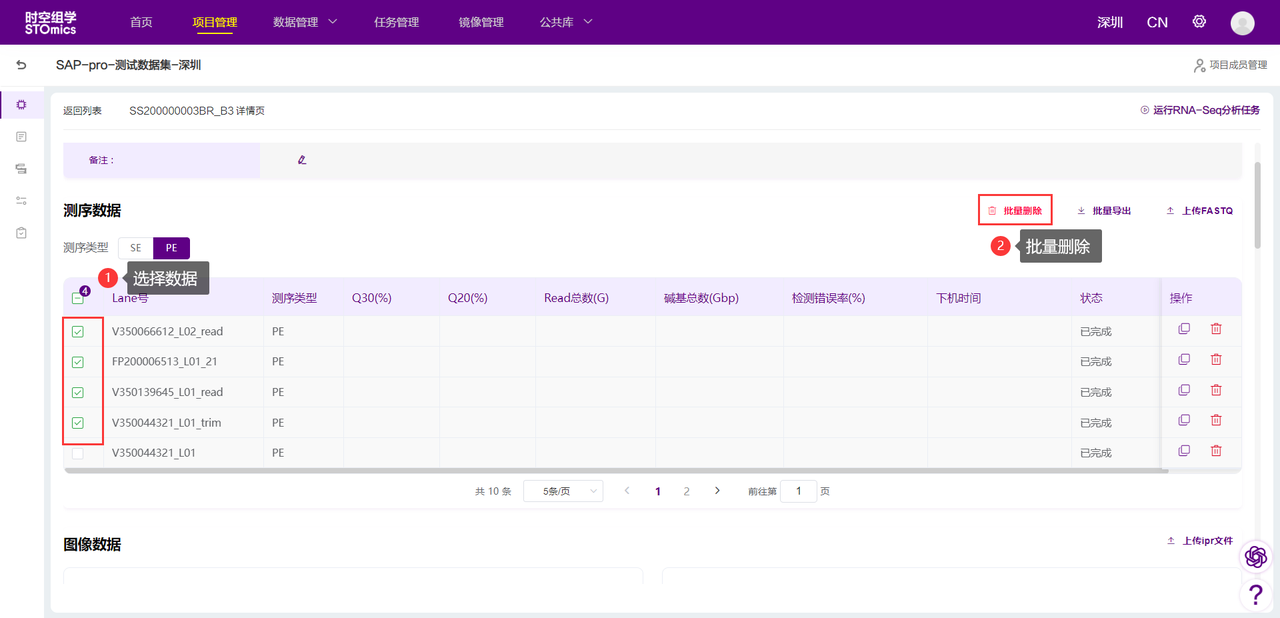Click 运行RNA-Seq分析任务 link
This screenshot has width=1280, height=618.
[x=1200, y=110]
